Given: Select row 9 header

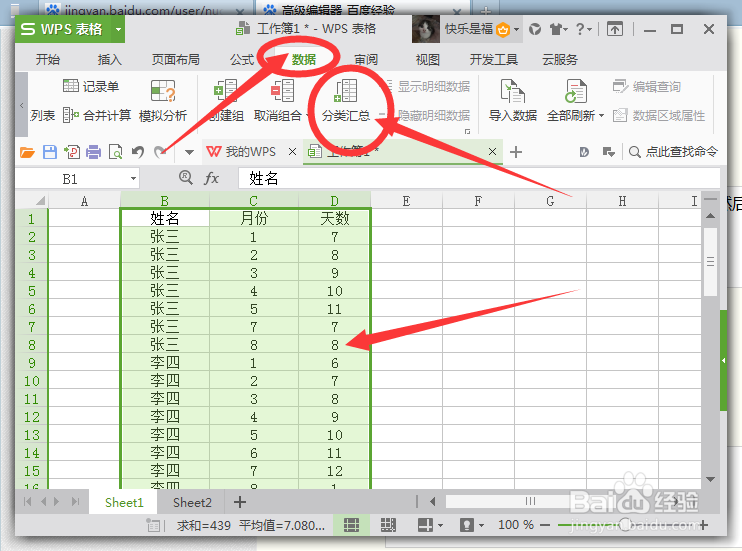Looking at the screenshot, I should [x=32, y=363].
